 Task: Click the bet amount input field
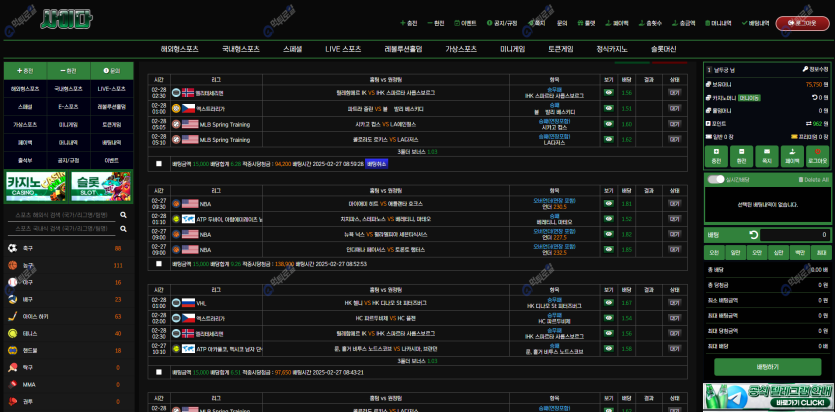794,235
